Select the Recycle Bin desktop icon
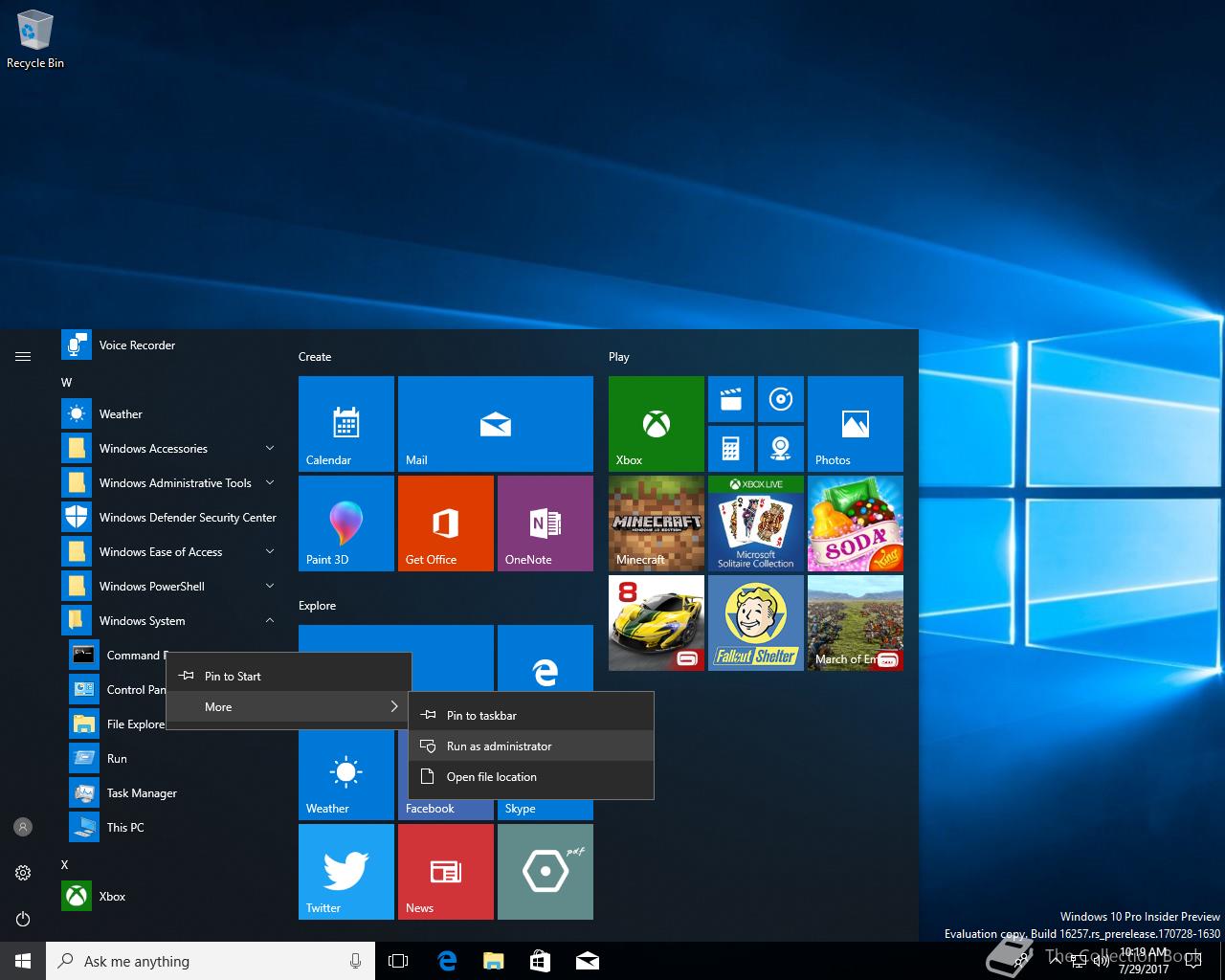 tap(35, 39)
